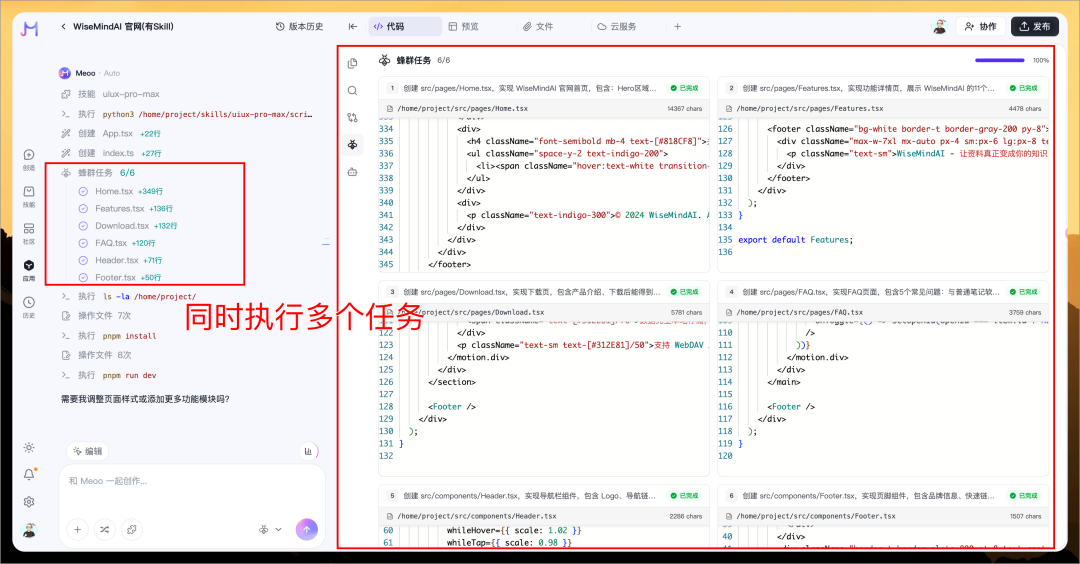
Task: Open the file explorer panel icon
Action: pyautogui.click(x=352, y=63)
